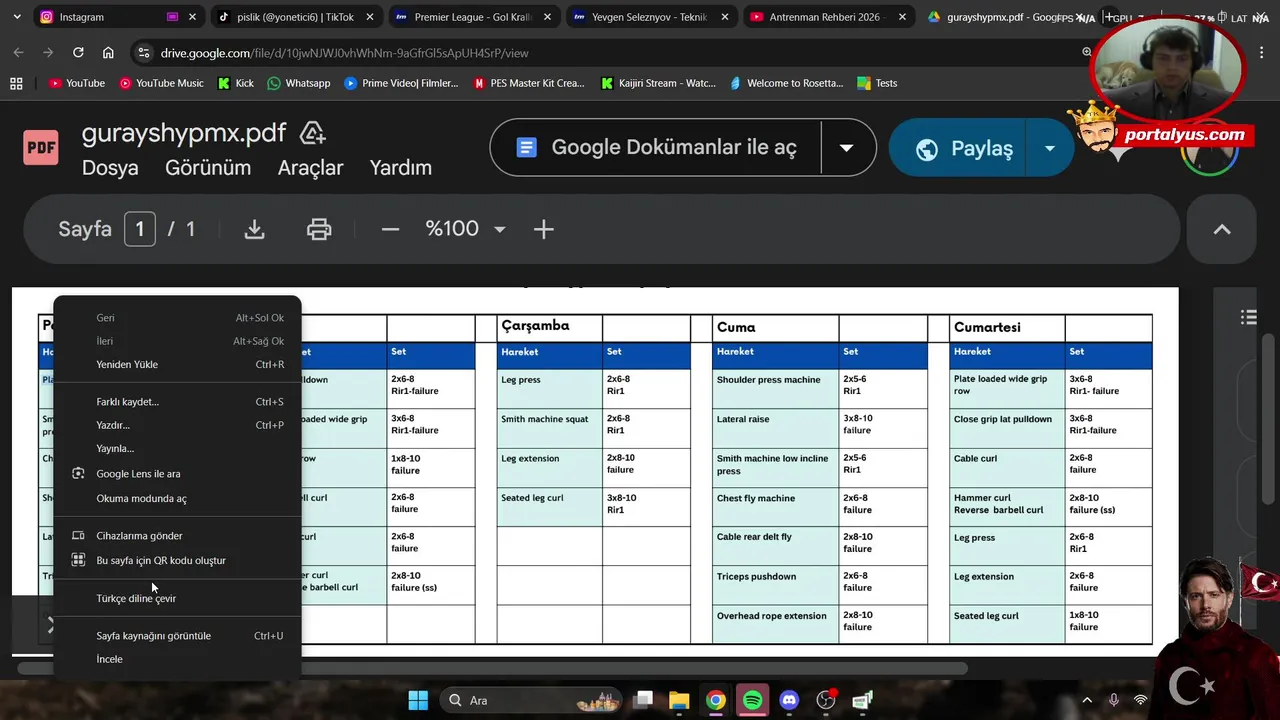Choose Türkçe diline çevir
This screenshot has width=1280, height=720.
click(x=177, y=598)
